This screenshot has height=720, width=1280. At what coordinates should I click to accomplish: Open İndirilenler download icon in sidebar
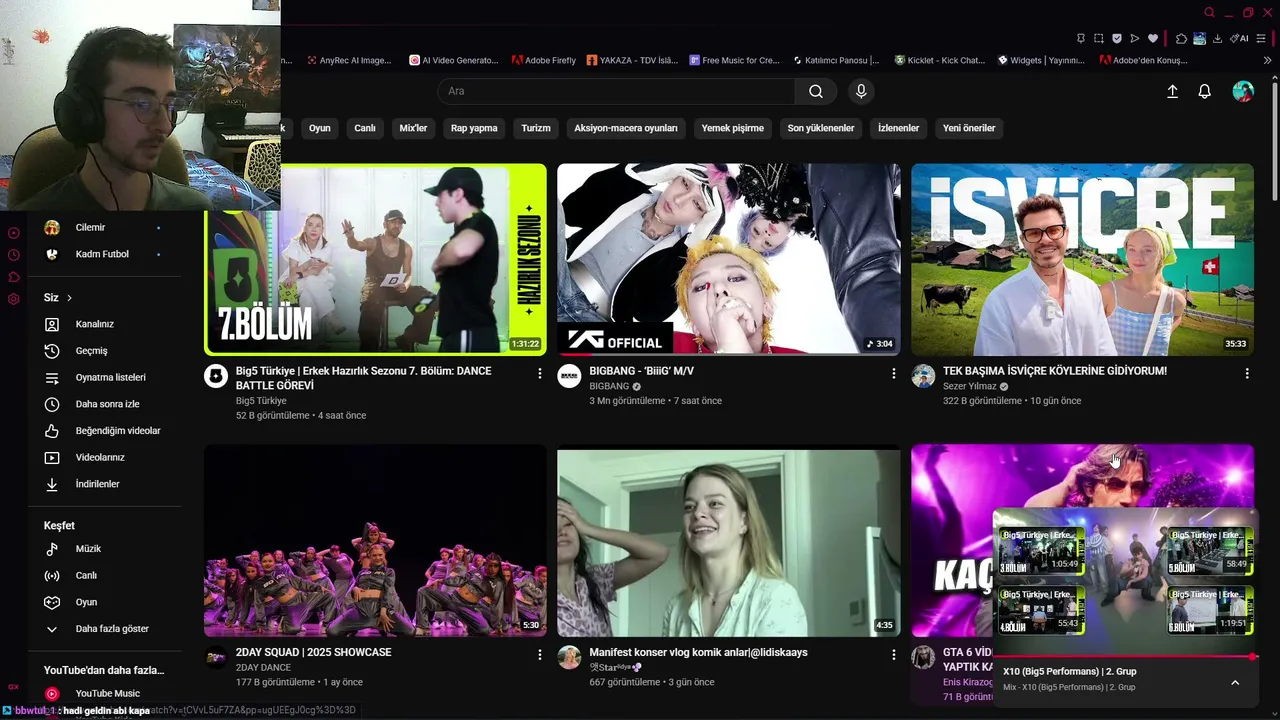52,484
